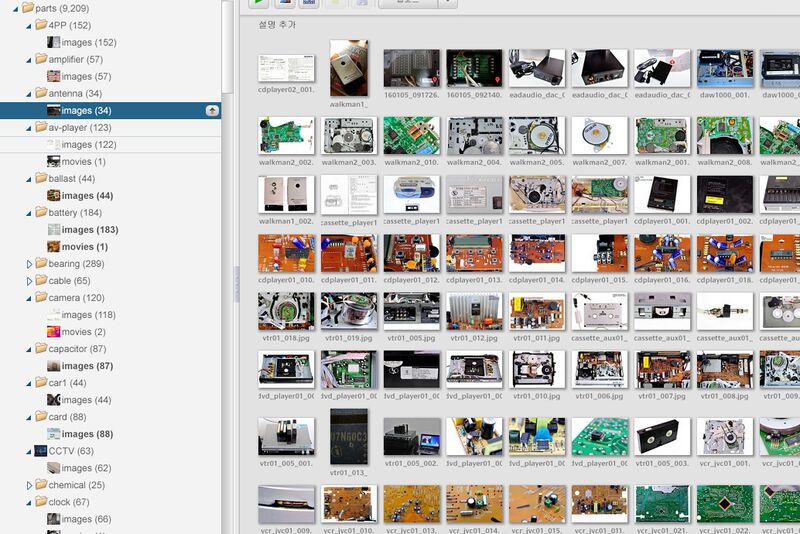Click the CCTV album icon

click(40, 451)
